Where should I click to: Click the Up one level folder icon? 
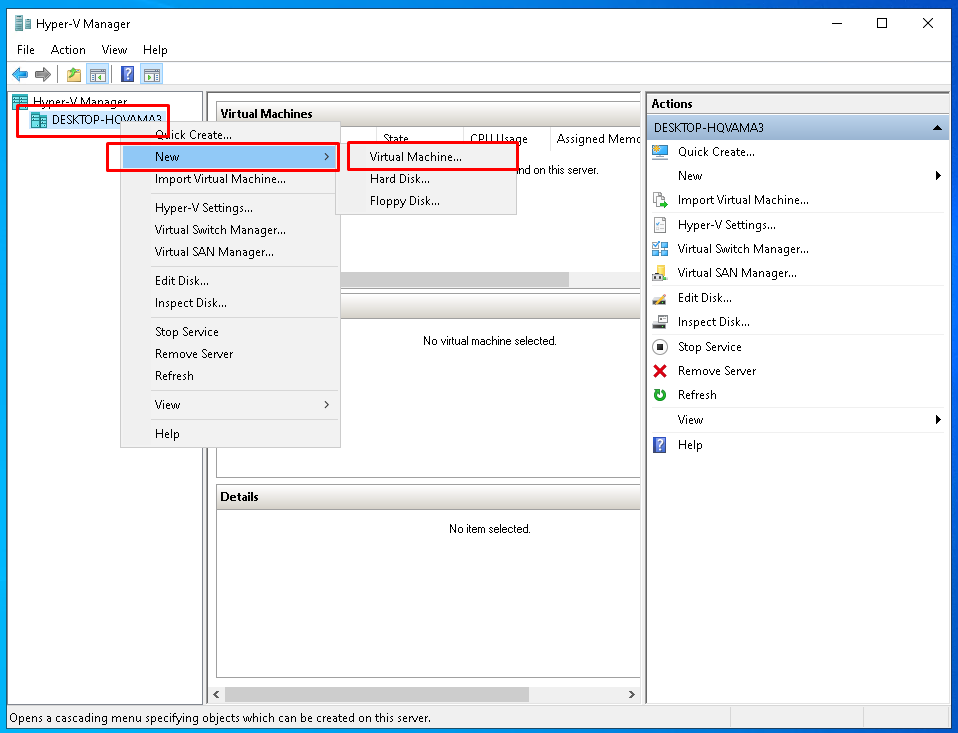coord(74,75)
